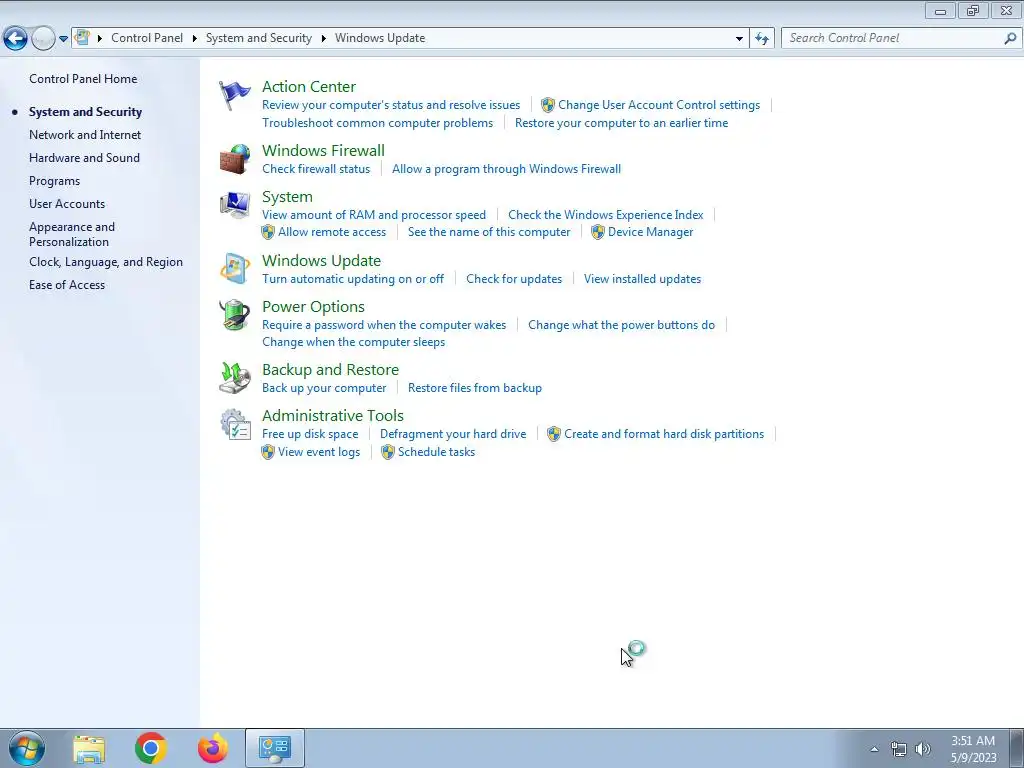Go to Control Panel Home
This screenshot has height=768, width=1024.
pyautogui.click(x=83, y=78)
